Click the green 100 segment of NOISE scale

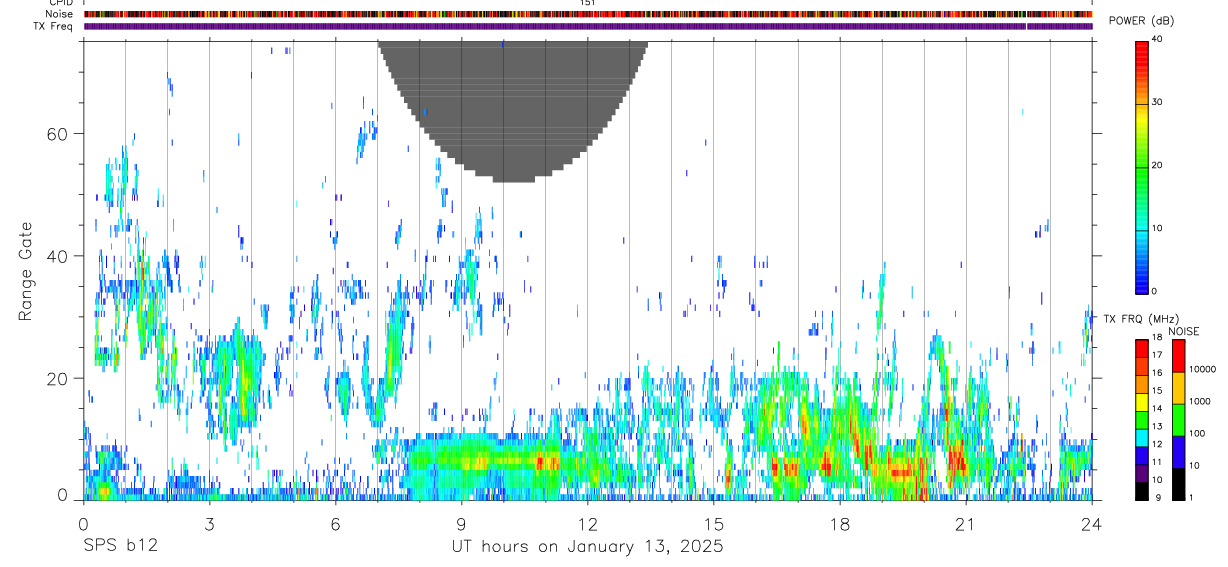[1177, 419]
